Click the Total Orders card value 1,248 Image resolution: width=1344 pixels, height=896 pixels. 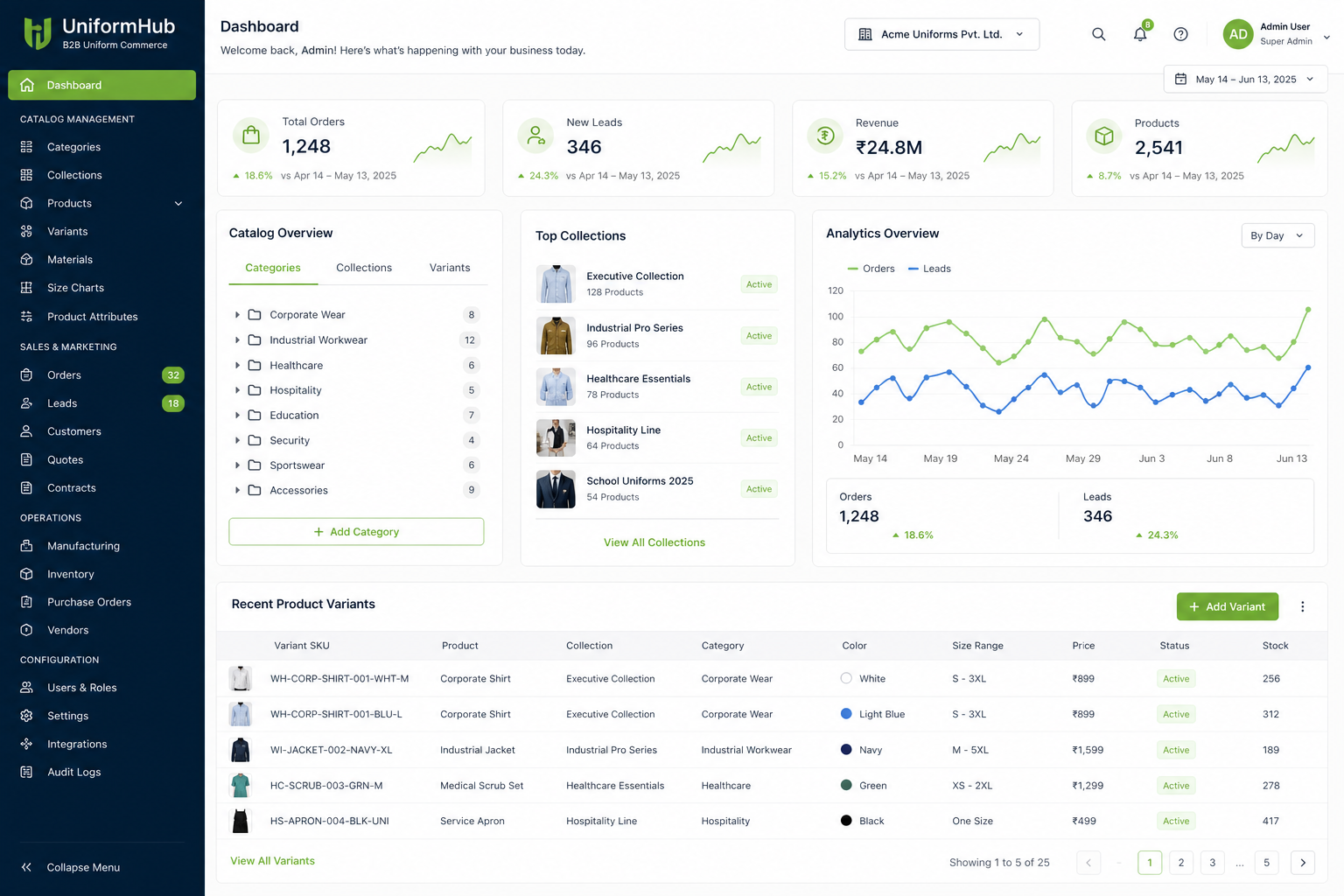[x=306, y=146]
